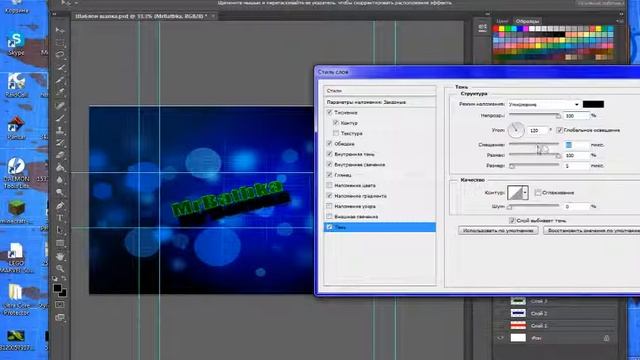This screenshot has height=360, width=640.
Task: Open the collapsed panel icon beside swatches
Action: (x=482, y=28)
